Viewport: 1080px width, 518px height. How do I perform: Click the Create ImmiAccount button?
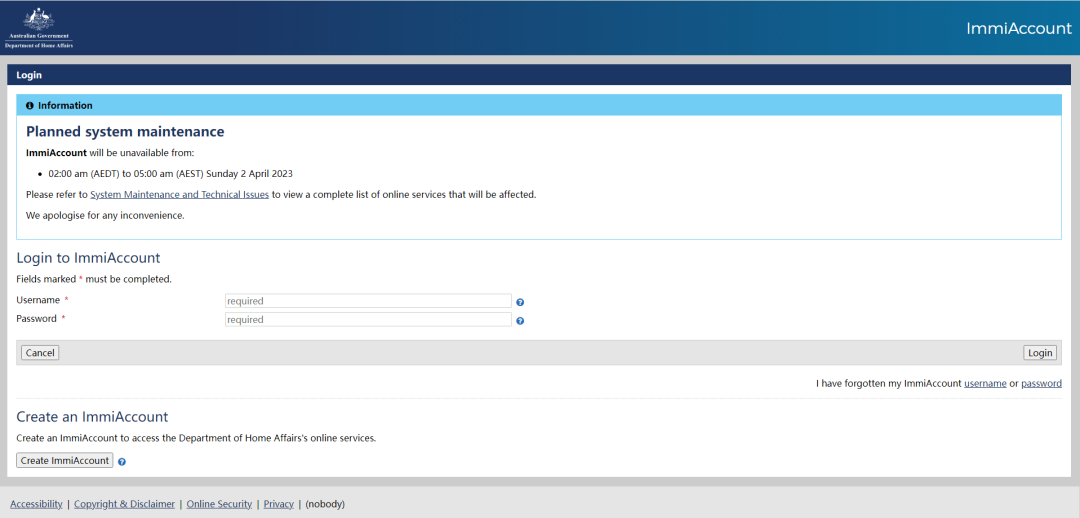coord(65,460)
